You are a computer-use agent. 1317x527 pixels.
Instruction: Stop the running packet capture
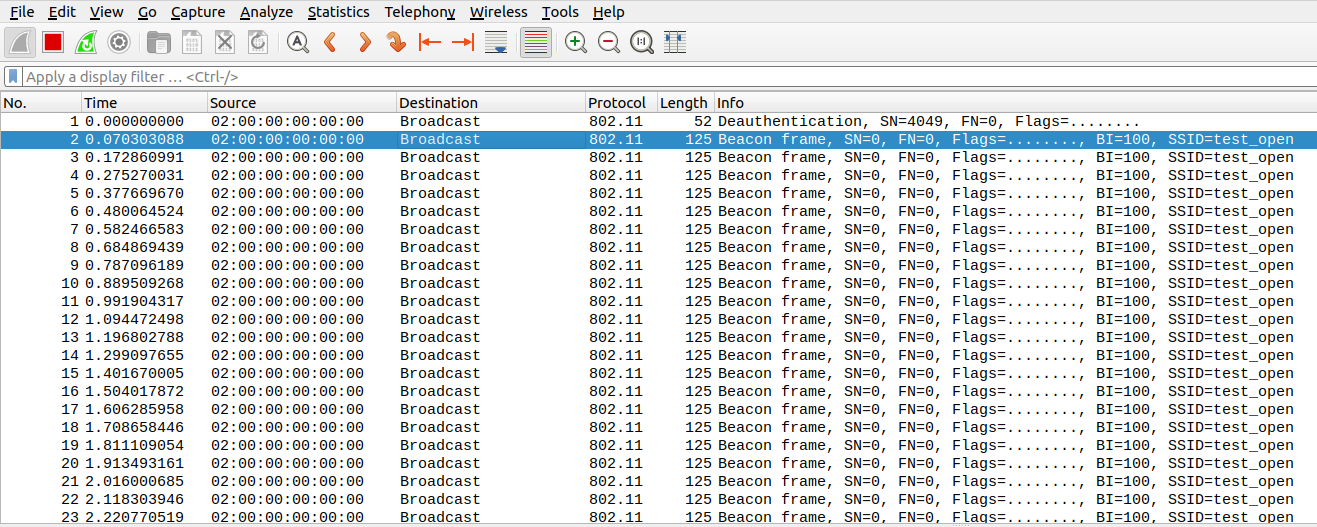click(x=53, y=42)
